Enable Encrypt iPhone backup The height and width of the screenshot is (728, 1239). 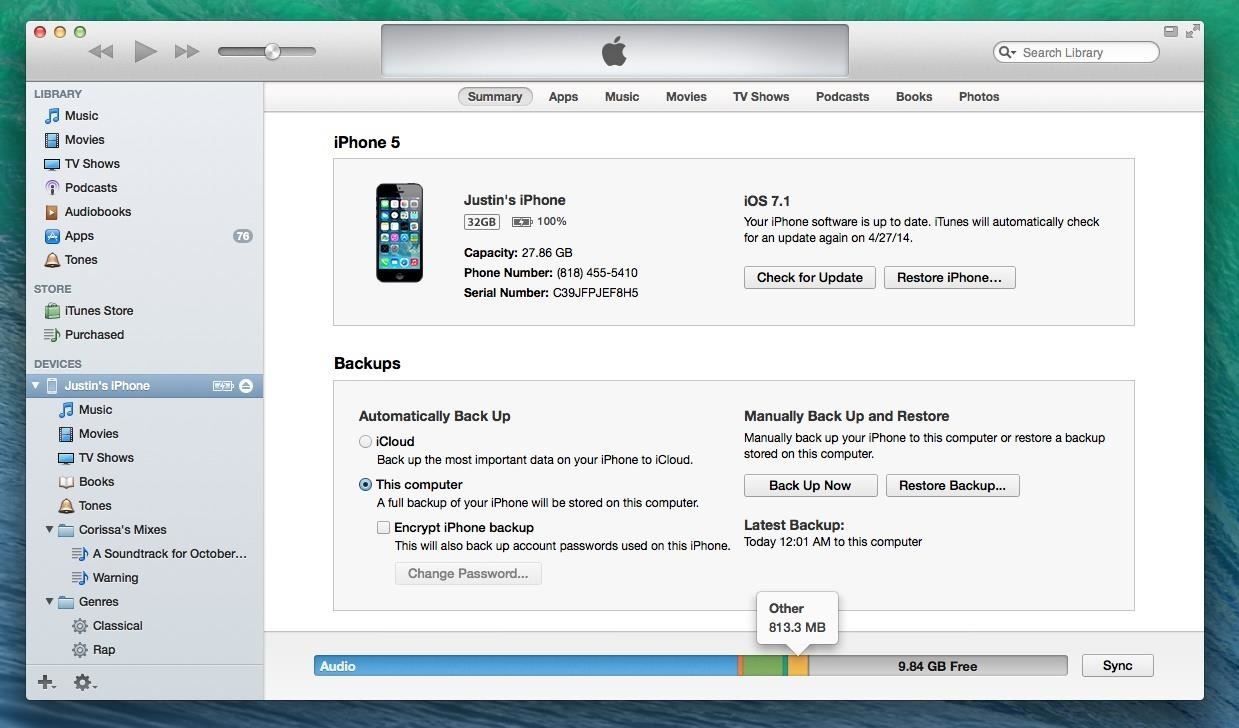click(x=383, y=527)
